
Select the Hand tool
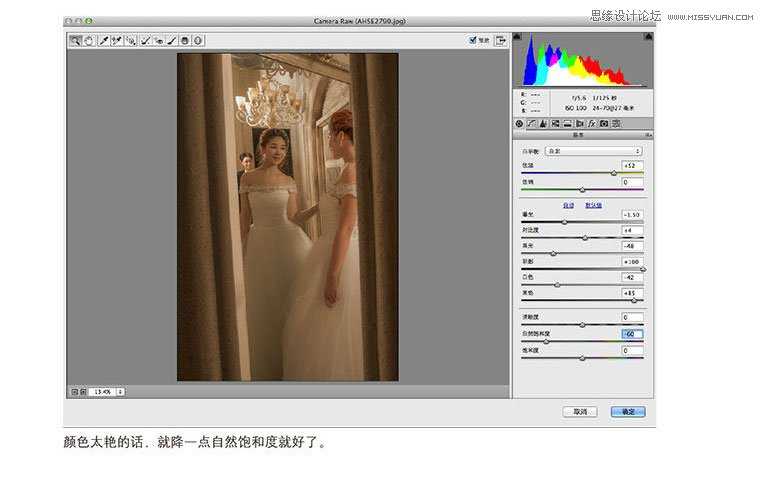point(89,41)
